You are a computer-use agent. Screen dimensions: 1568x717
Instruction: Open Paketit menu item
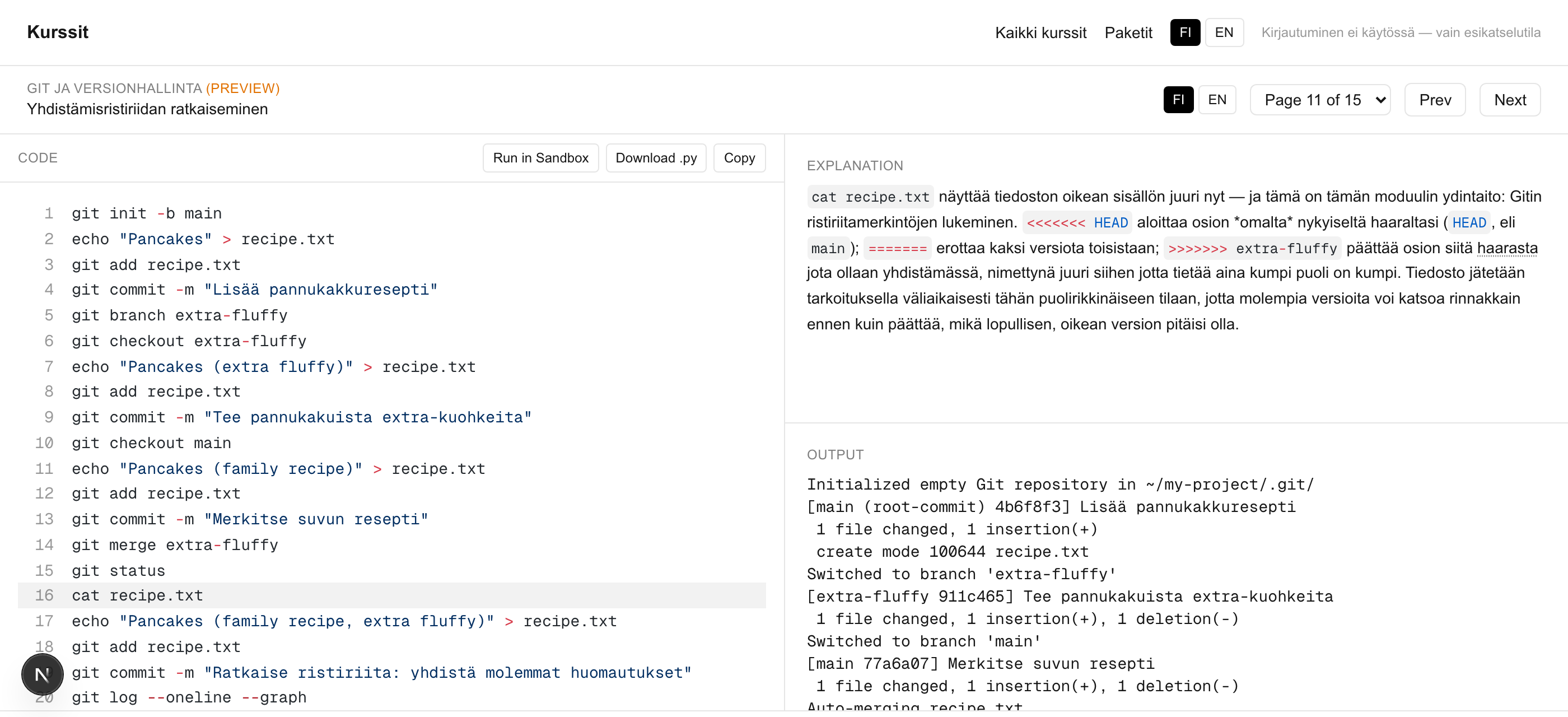[1128, 33]
